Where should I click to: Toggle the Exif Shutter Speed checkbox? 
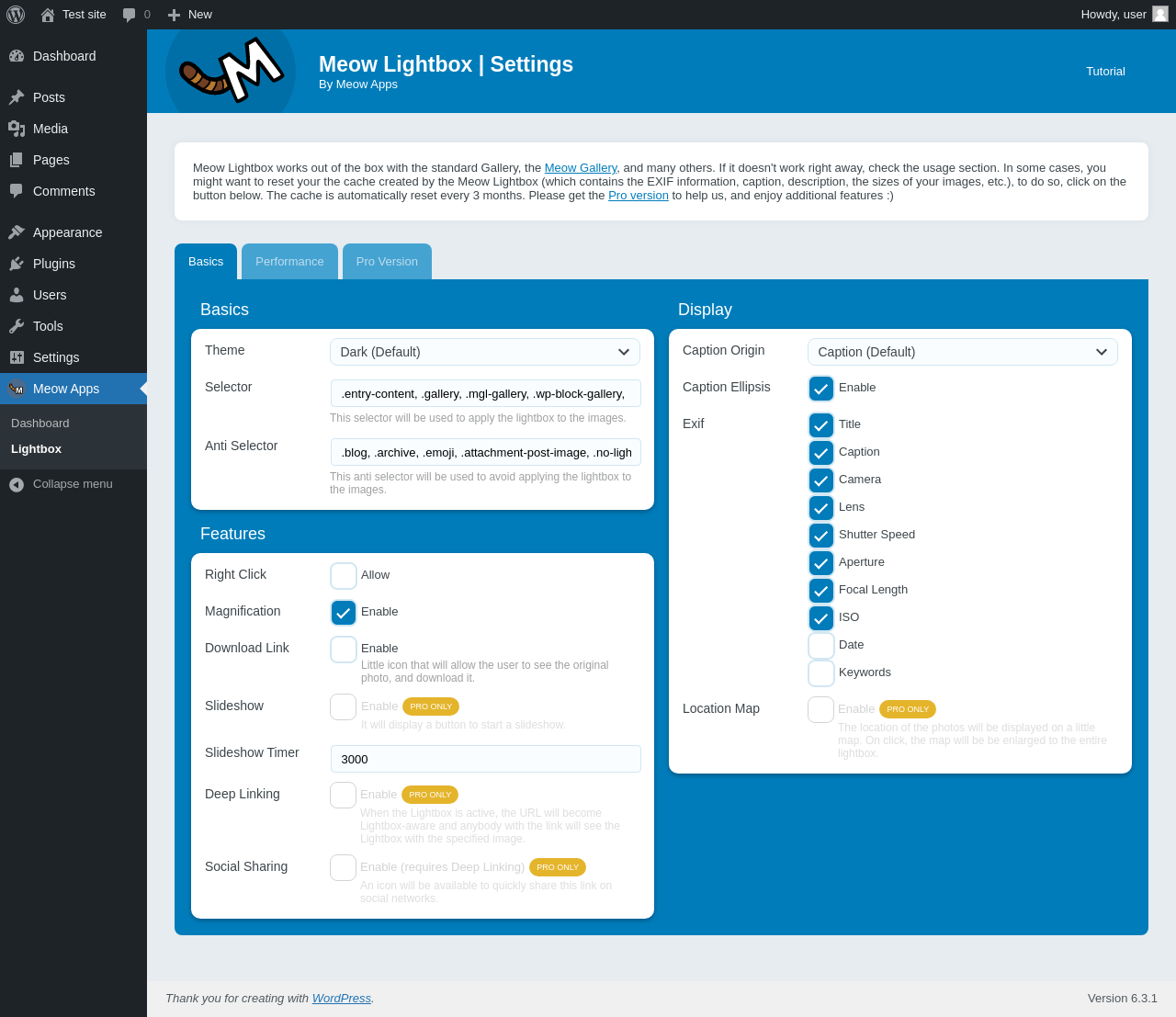pyautogui.click(x=821, y=536)
